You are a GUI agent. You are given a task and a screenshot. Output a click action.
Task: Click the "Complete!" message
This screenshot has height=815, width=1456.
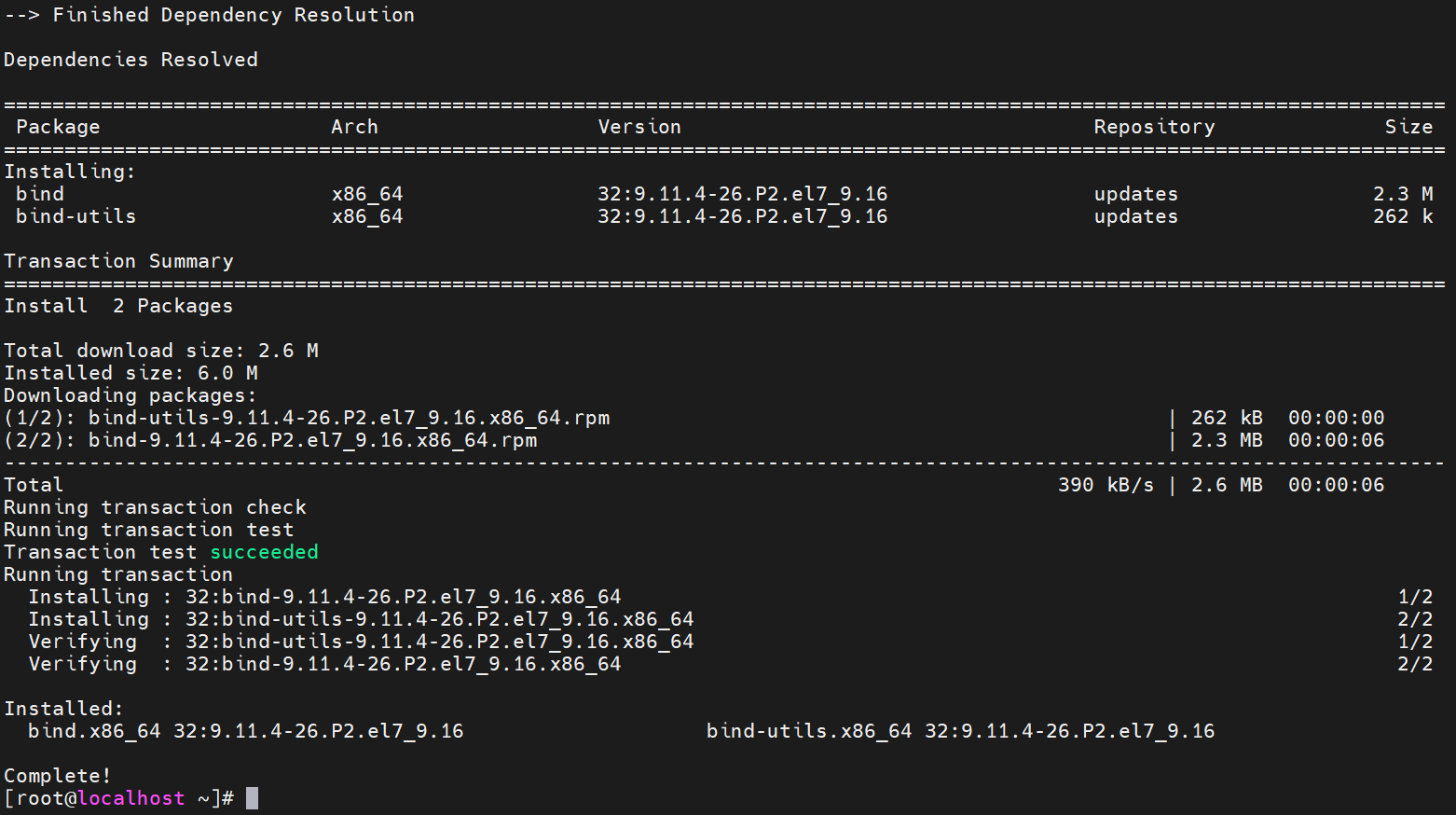[58, 776]
